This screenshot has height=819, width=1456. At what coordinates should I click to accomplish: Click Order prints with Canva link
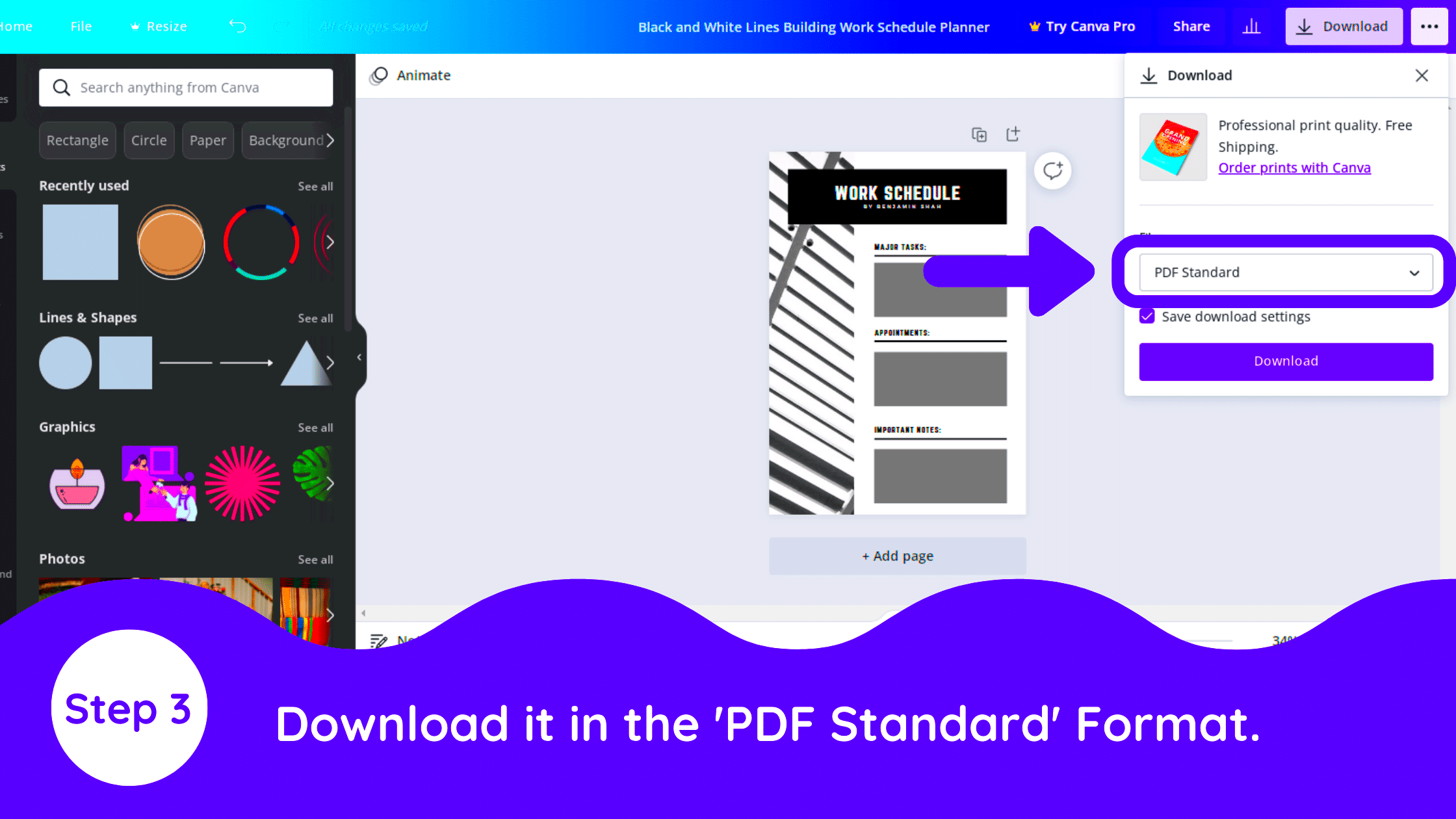(x=1294, y=167)
